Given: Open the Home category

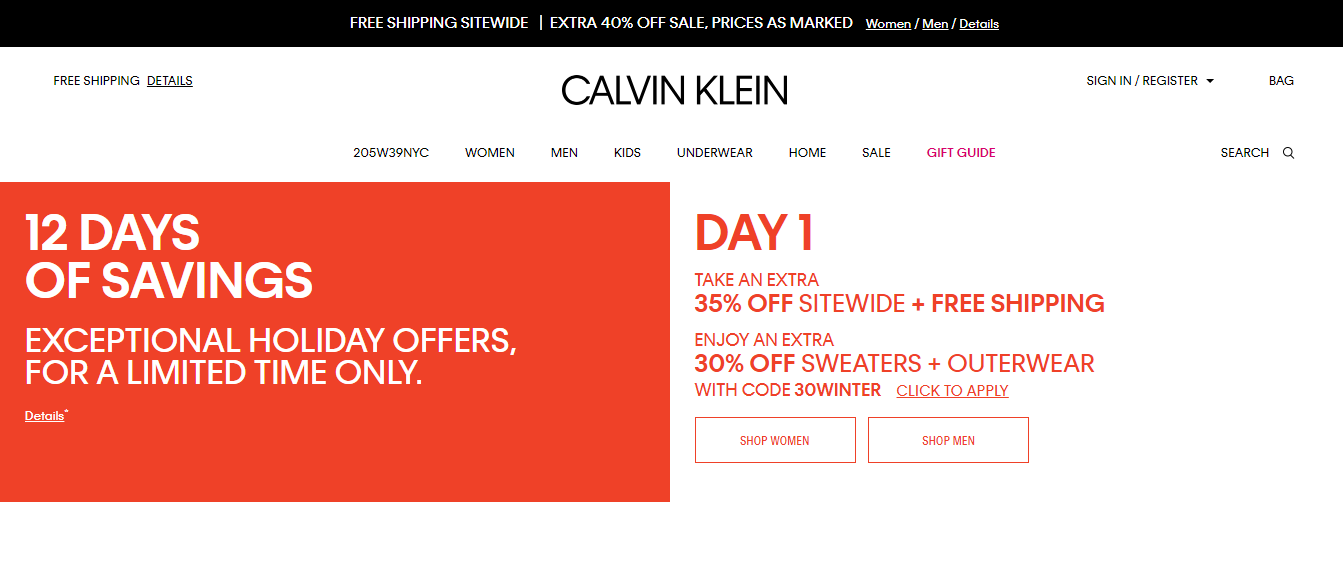Looking at the screenshot, I should [x=807, y=153].
